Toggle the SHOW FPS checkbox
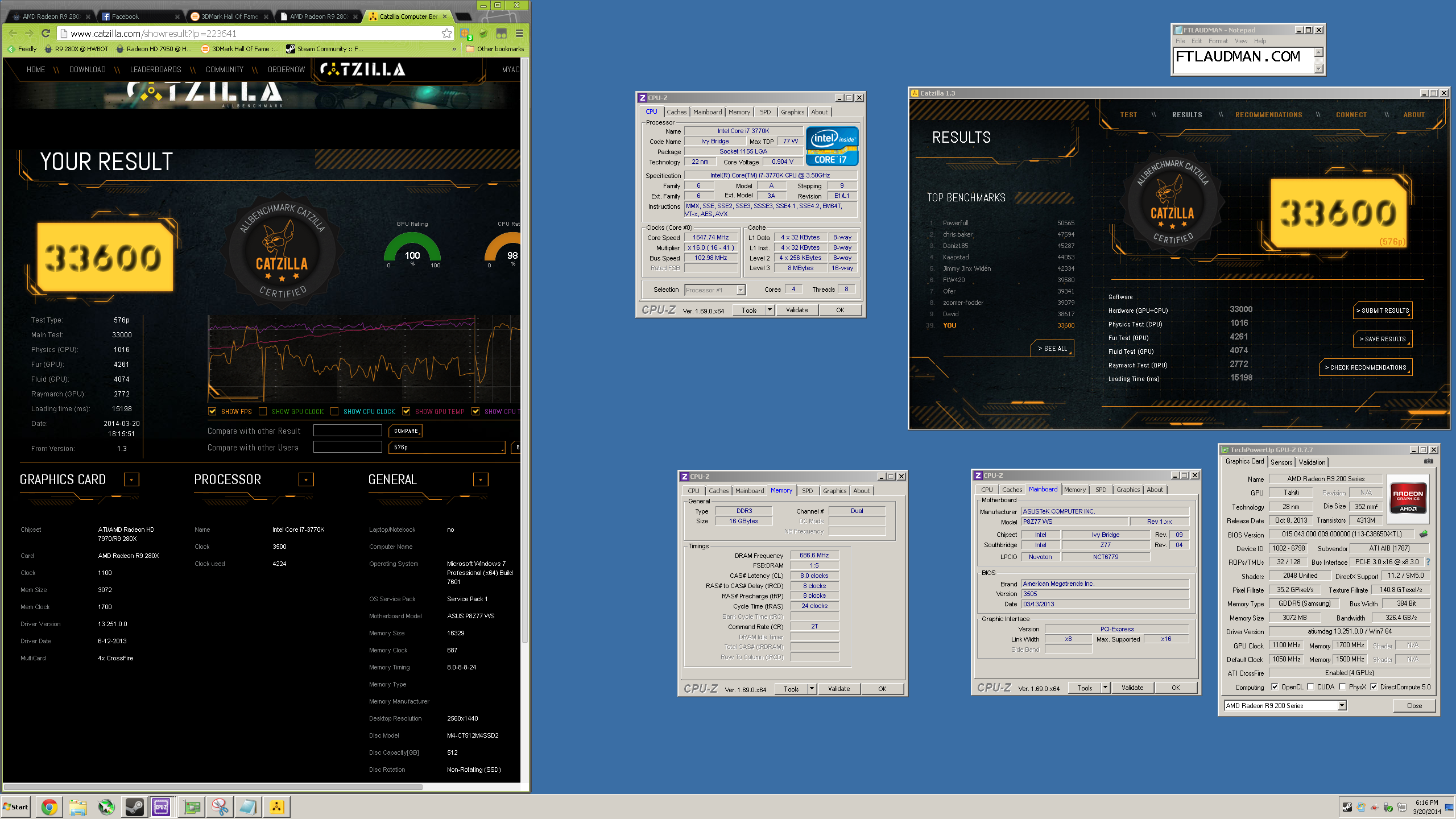This screenshot has width=1456, height=819. pos(212,411)
